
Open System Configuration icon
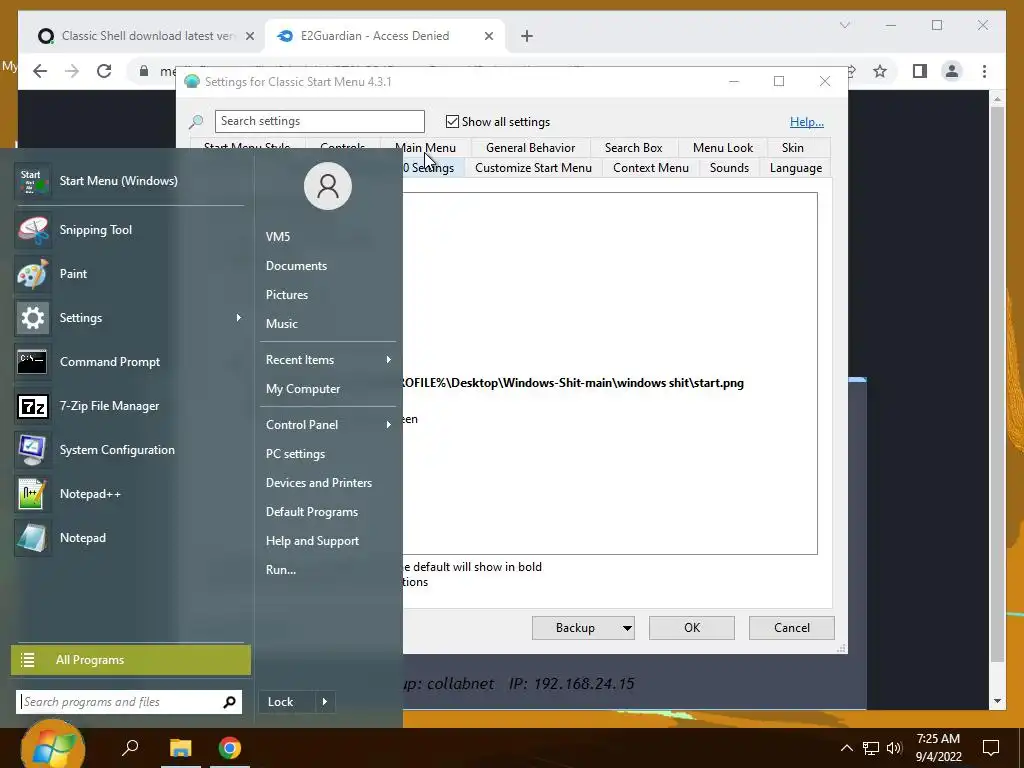pos(32,450)
